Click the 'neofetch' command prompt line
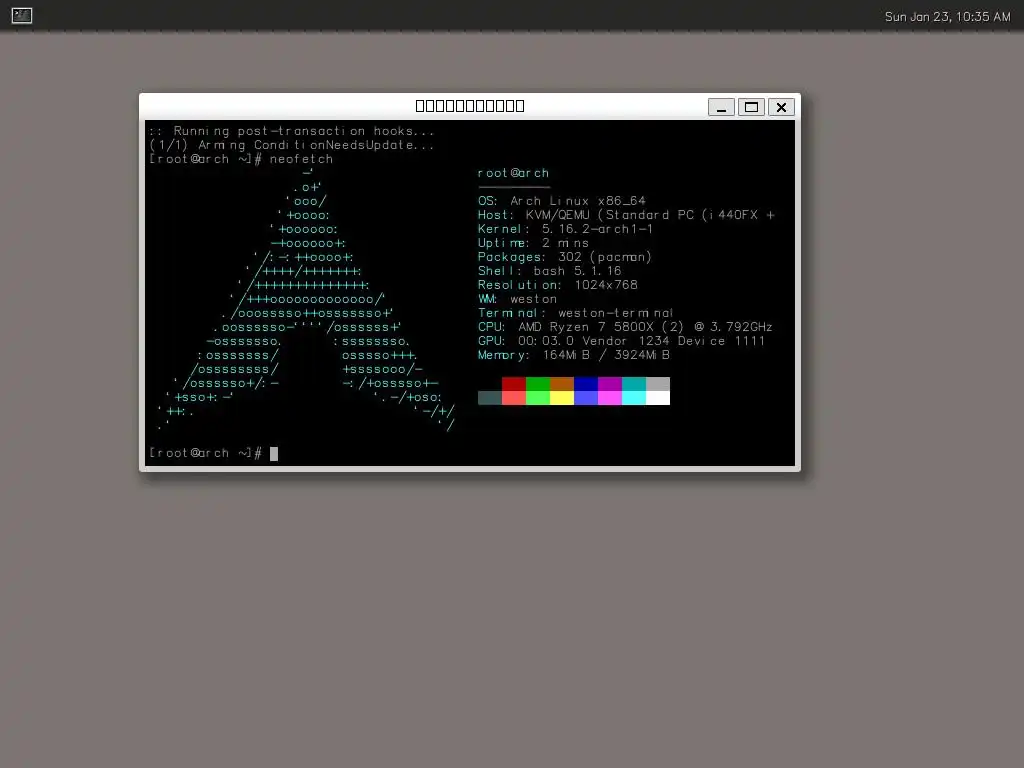The height and width of the screenshot is (768, 1024). (241, 159)
